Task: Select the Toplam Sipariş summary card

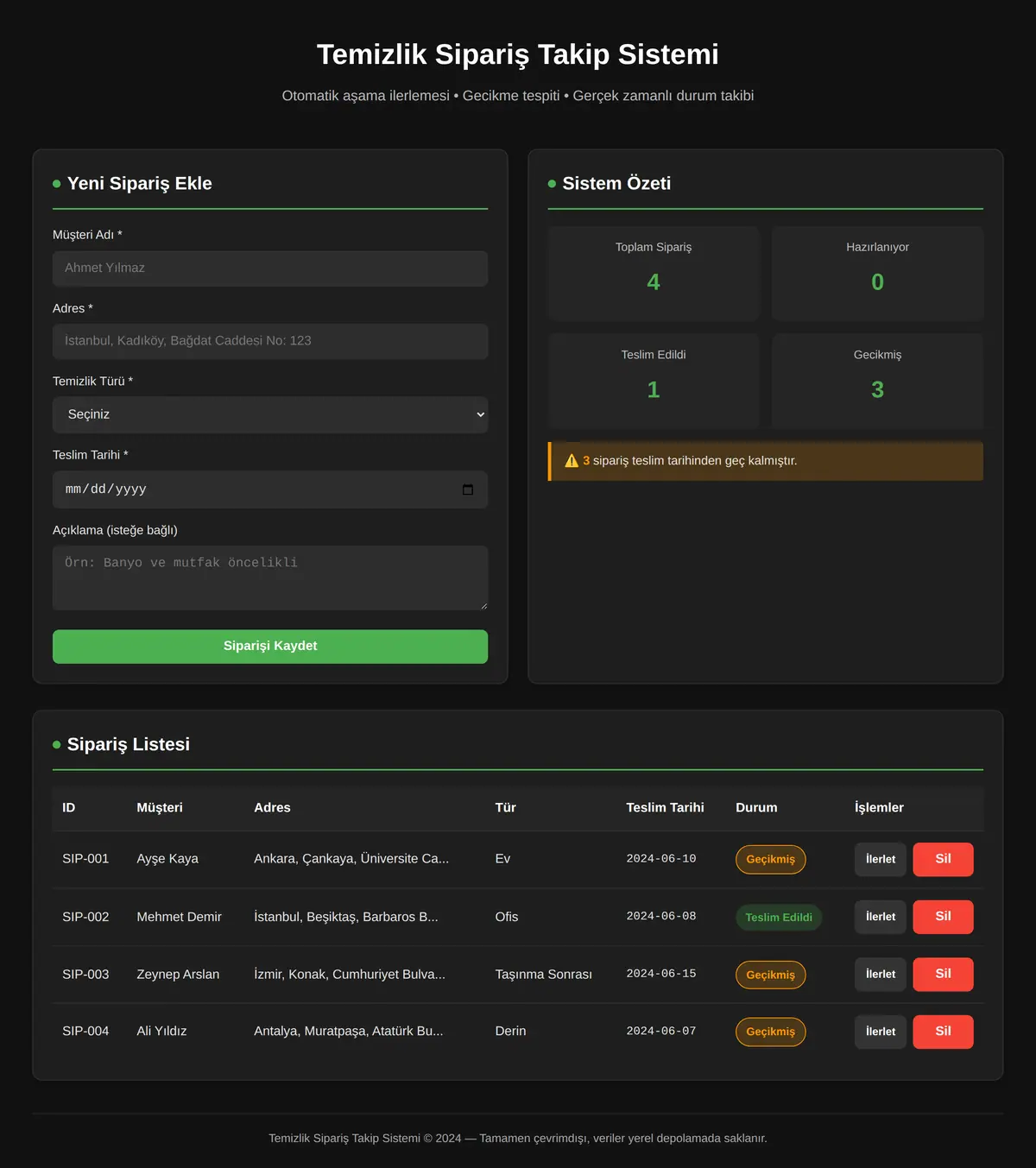Action: [654, 274]
